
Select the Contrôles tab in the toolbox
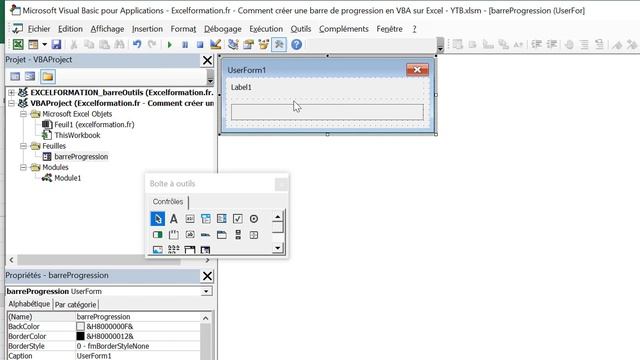click(168, 202)
